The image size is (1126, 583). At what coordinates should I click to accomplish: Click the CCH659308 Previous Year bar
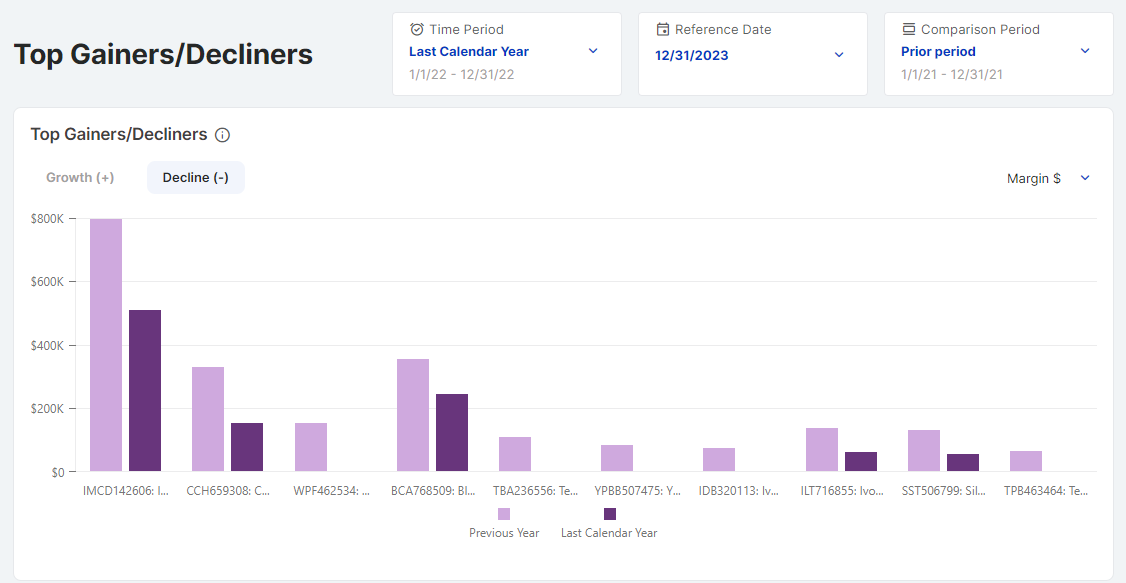208,419
